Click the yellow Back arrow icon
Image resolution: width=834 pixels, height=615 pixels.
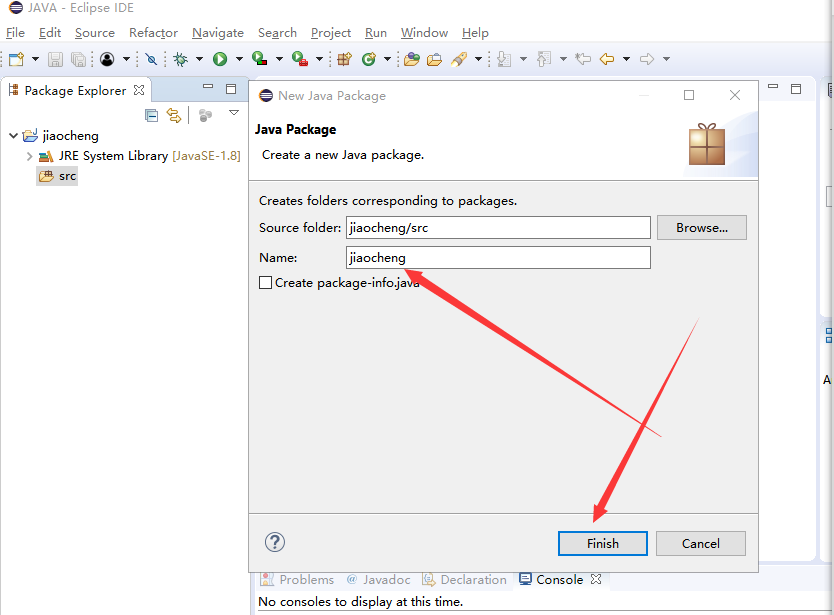click(x=607, y=59)
